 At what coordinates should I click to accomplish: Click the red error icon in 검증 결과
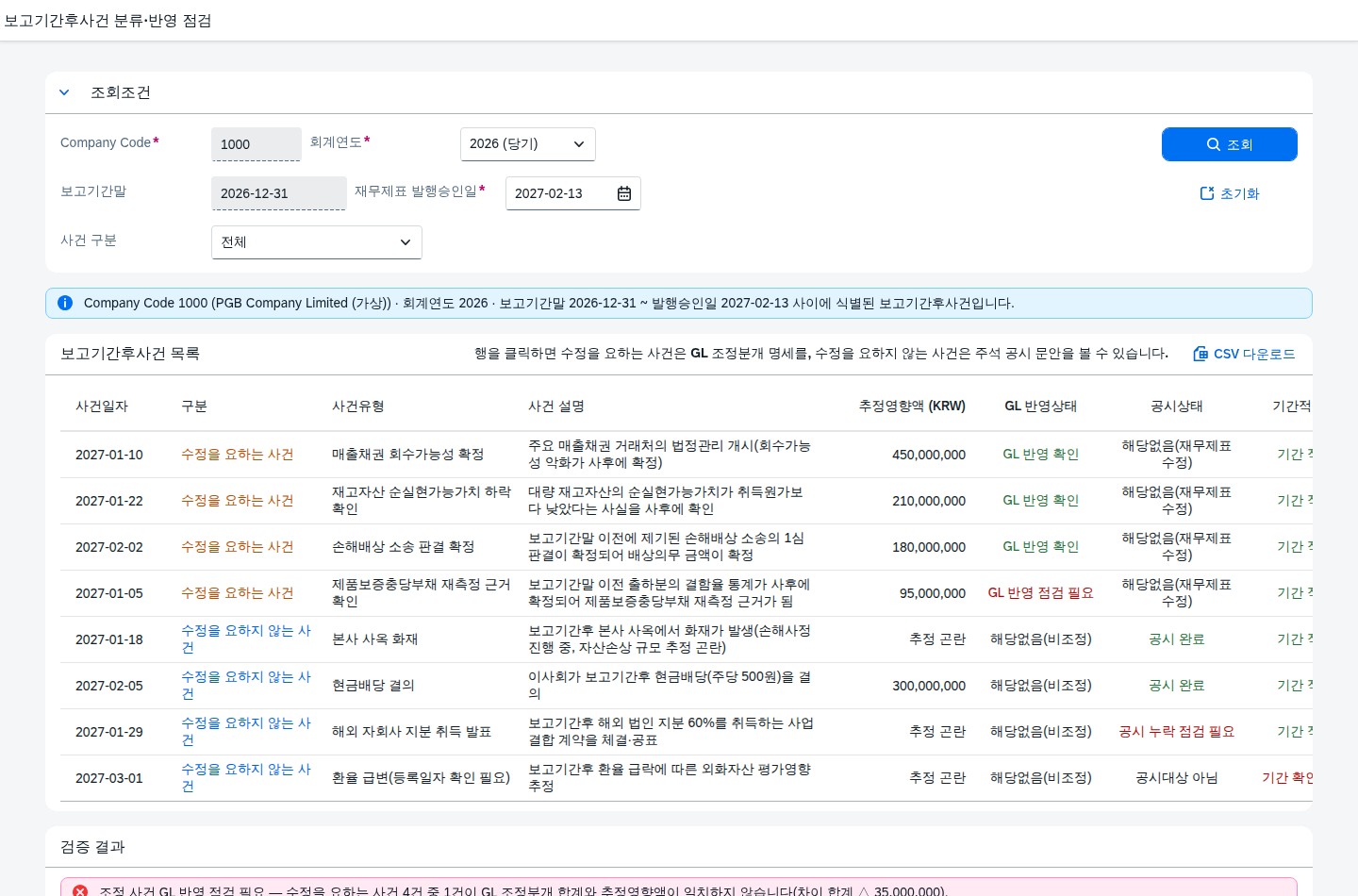point(80,890)
